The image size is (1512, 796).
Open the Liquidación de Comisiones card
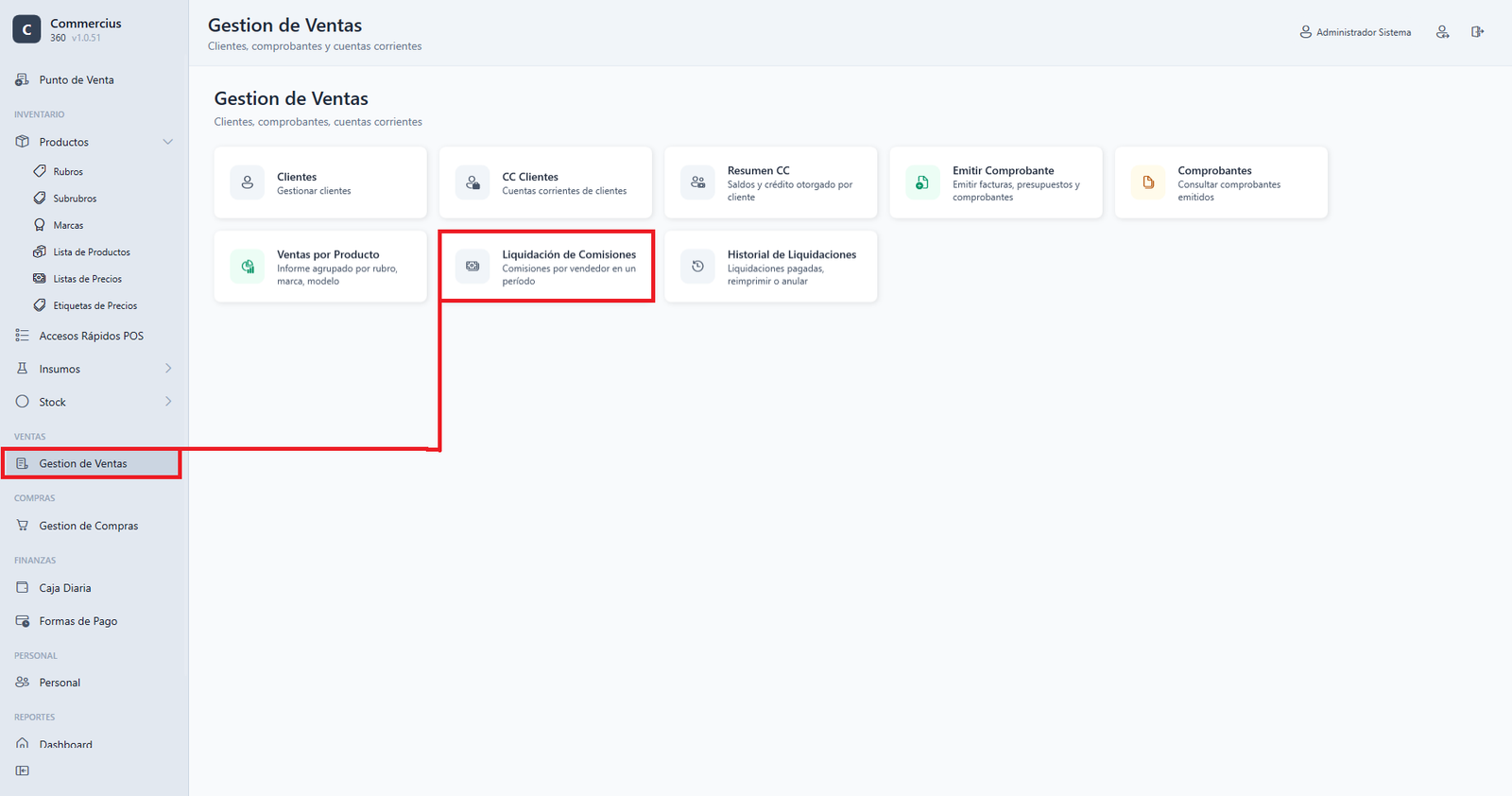(546, 267)
